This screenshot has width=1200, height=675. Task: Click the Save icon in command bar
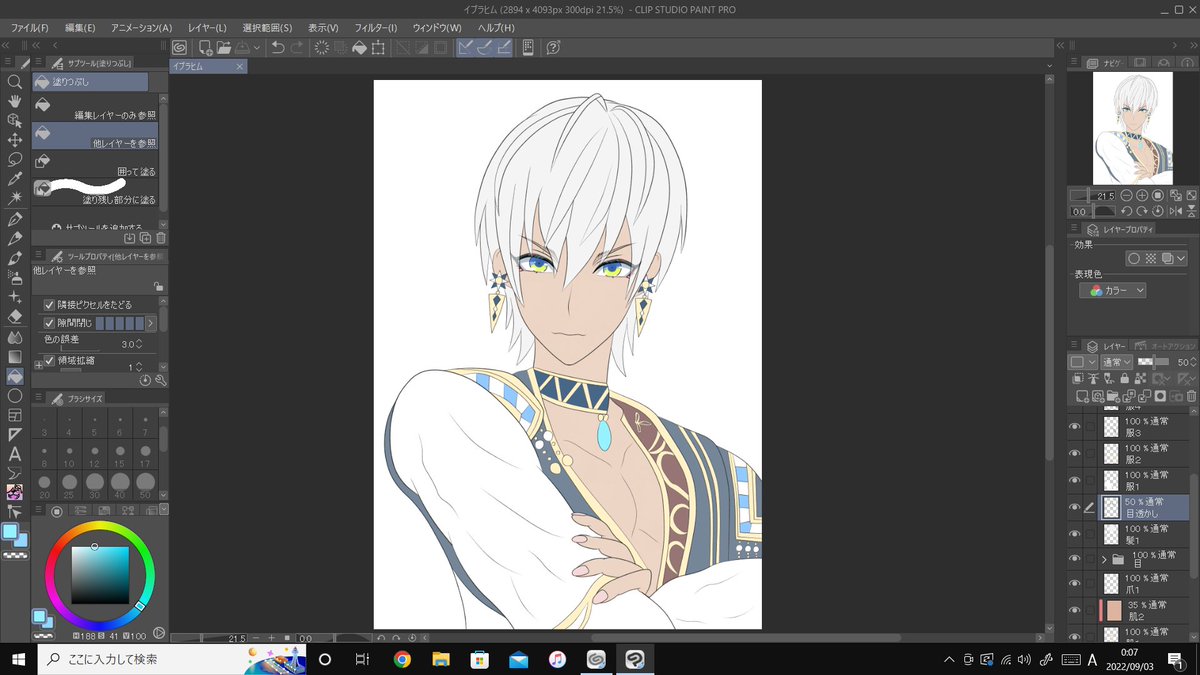click(243, 47)
